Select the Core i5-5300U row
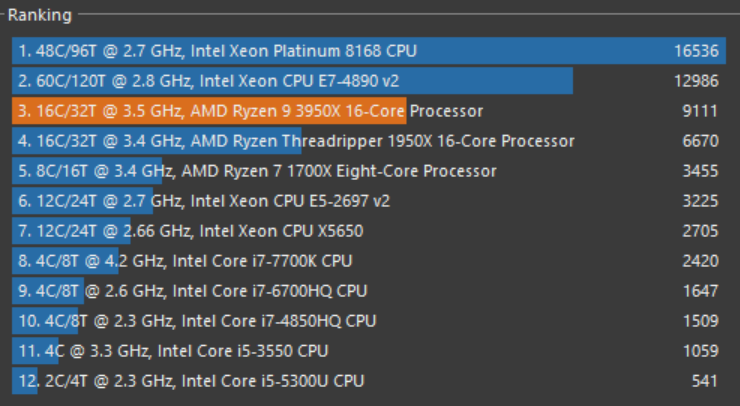The width and height of the screenshot is (740, 406). pyautogui.click(x=190, y=381)
